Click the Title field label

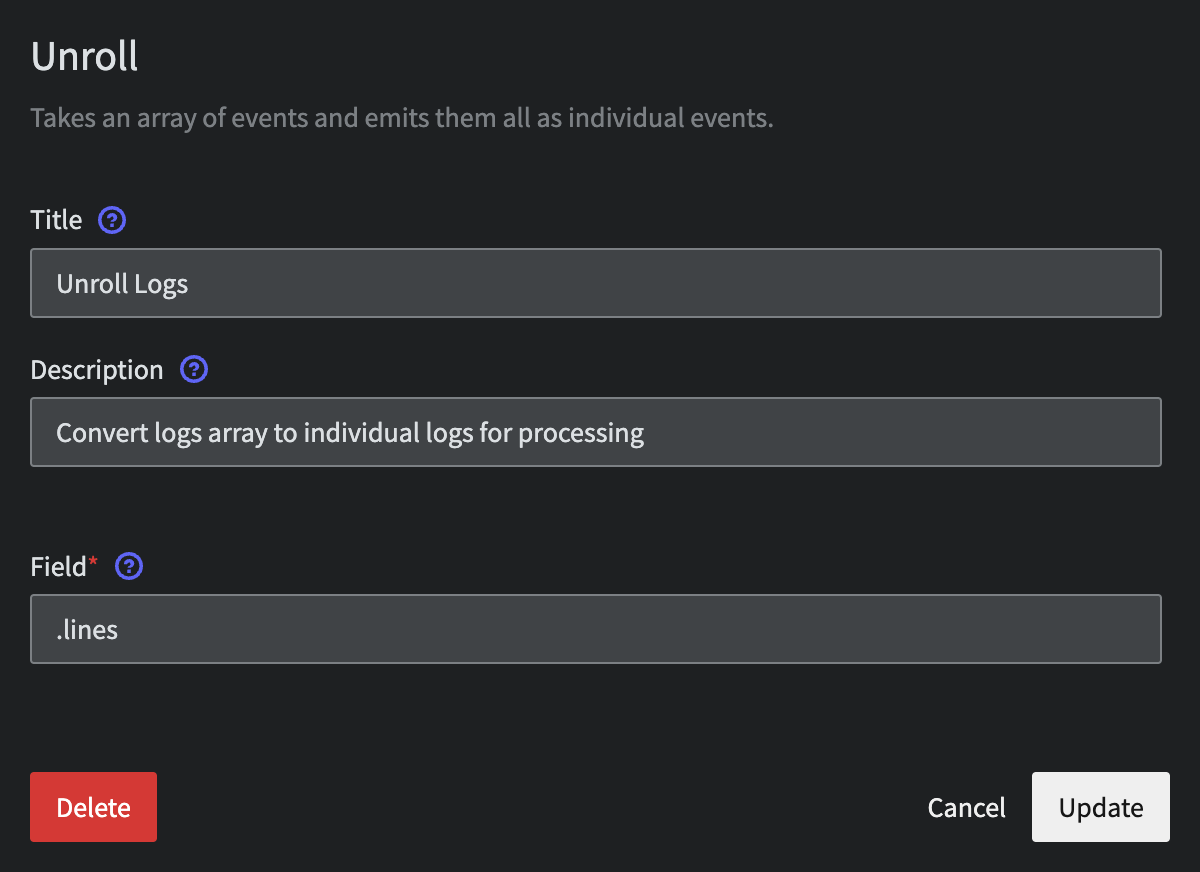[56, 220]
